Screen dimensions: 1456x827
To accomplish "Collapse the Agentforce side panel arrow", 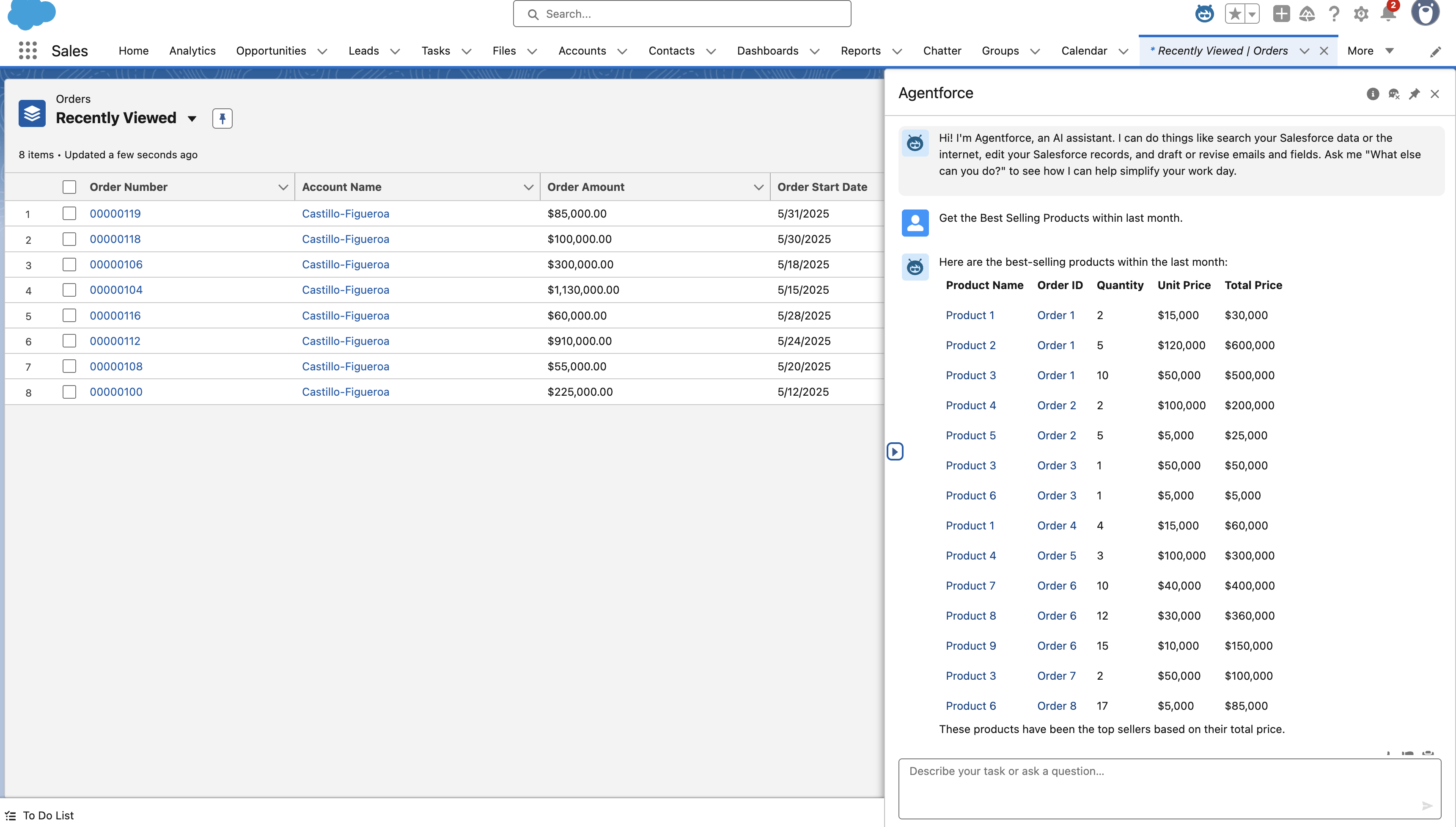I will point(895,452).
